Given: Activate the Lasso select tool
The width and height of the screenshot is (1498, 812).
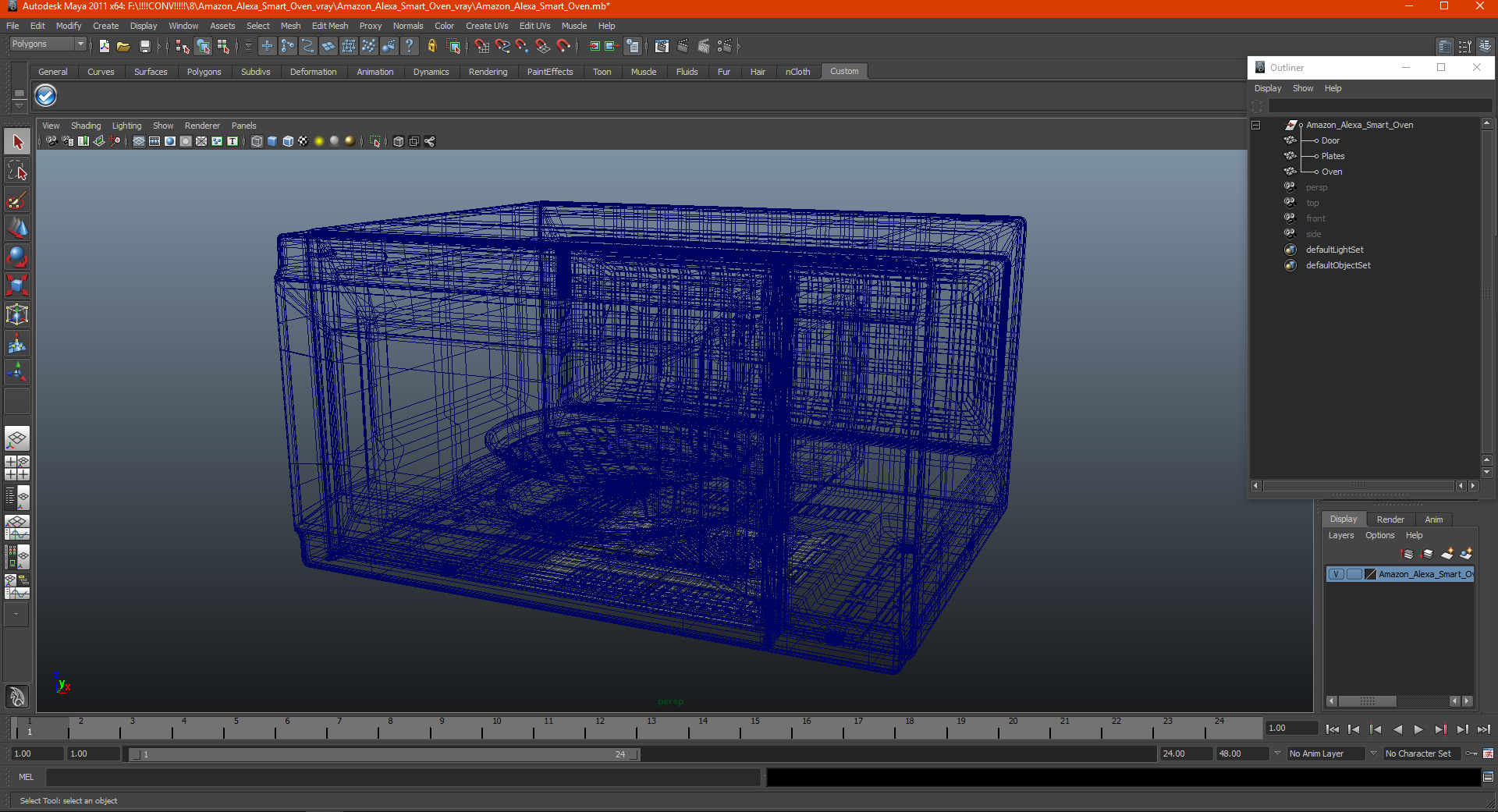Looking at the screenshot, I should pyautogui.click(x=17, y=171).
